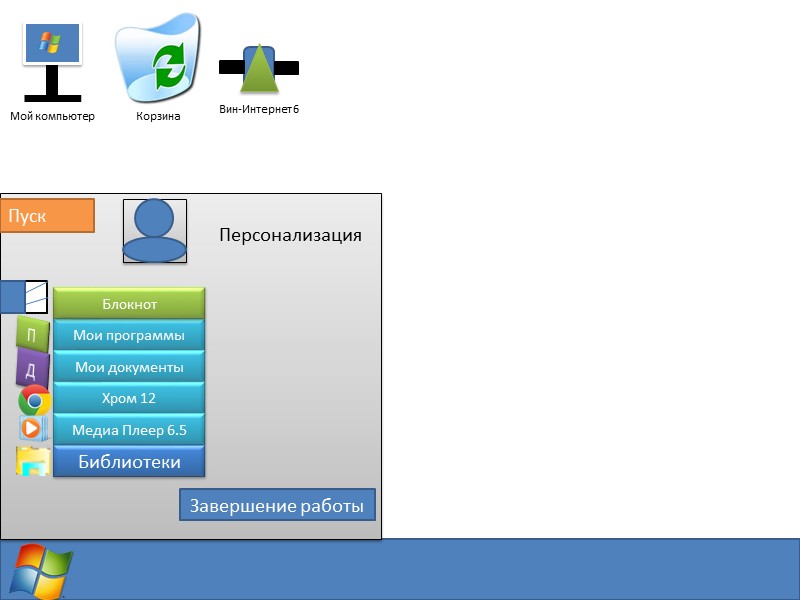Viewport: 800px width, 600px height.
Task: Select the Библиотеки entry
Action: click(x=129, y=461)
